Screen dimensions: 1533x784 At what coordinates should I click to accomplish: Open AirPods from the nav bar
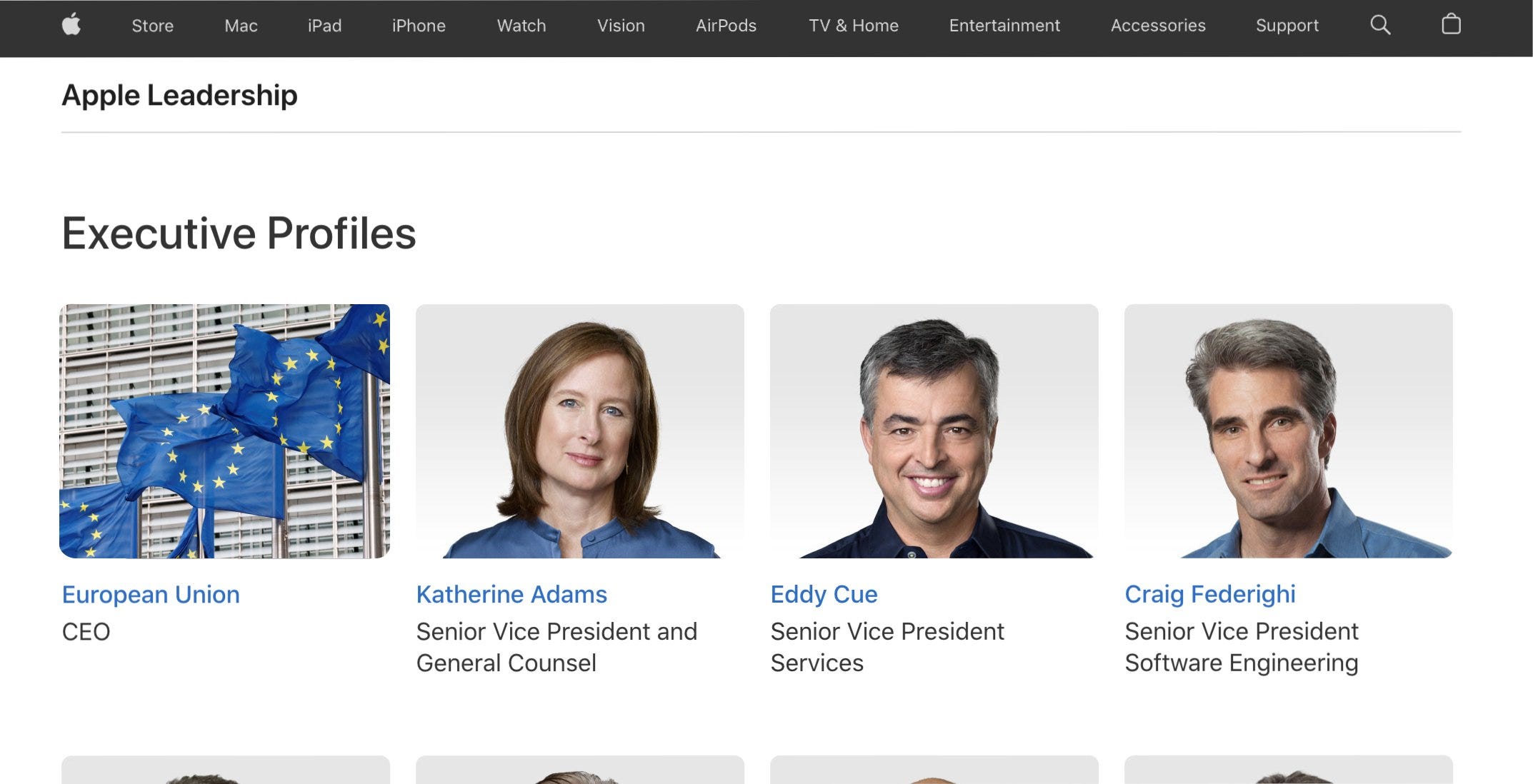tap(726, 26)
